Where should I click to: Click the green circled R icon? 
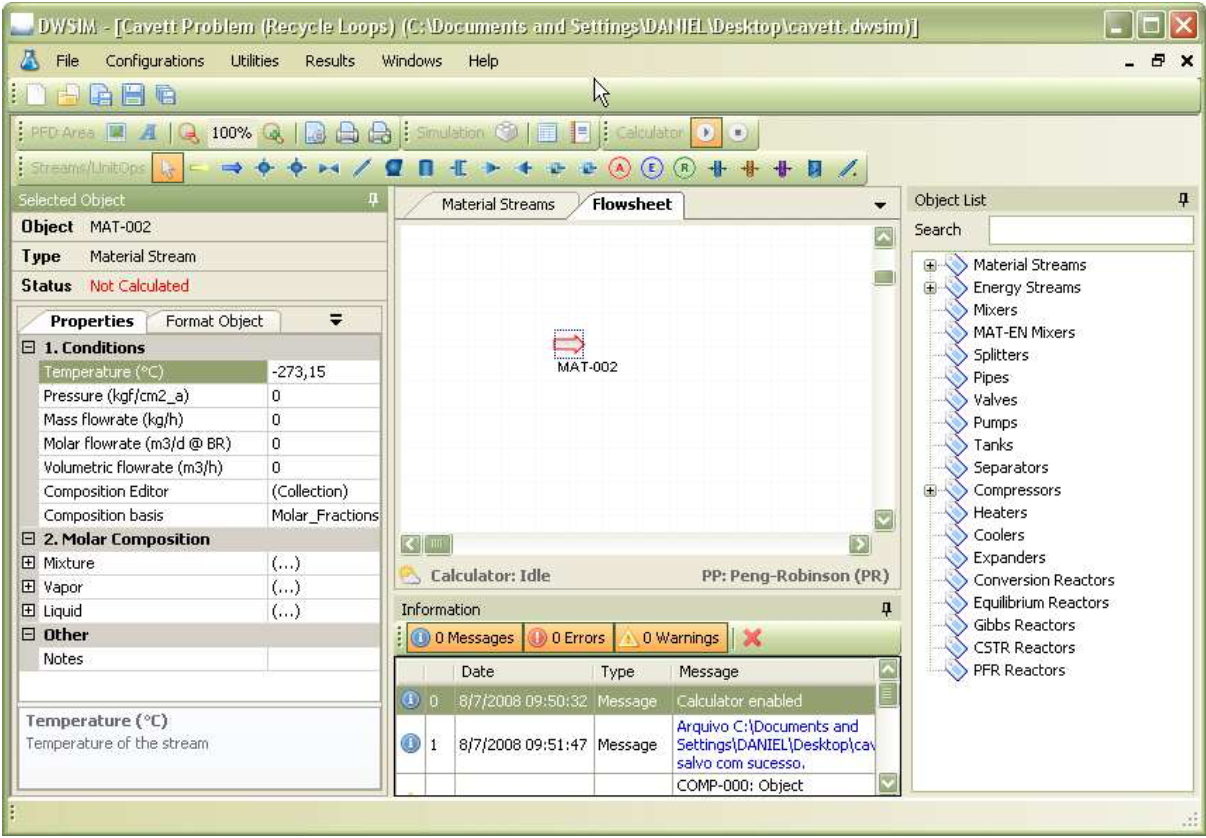click(684, 166)
